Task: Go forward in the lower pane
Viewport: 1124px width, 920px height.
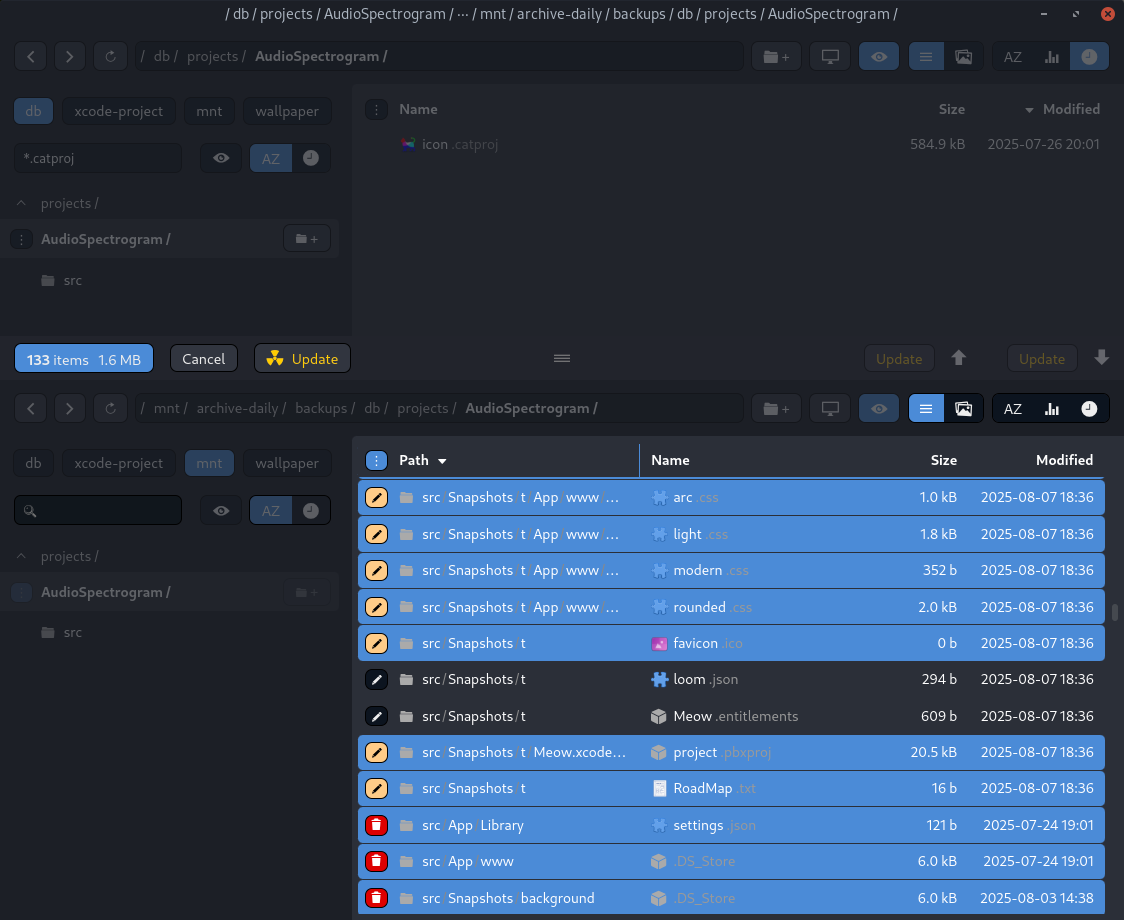Action: pyautogui.click(x=70, y=409)
